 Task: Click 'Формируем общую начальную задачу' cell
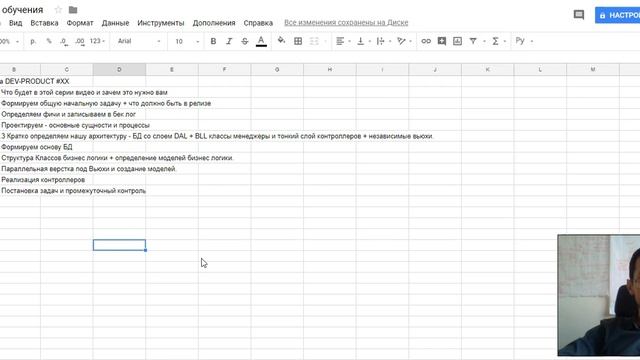point(106,103)
